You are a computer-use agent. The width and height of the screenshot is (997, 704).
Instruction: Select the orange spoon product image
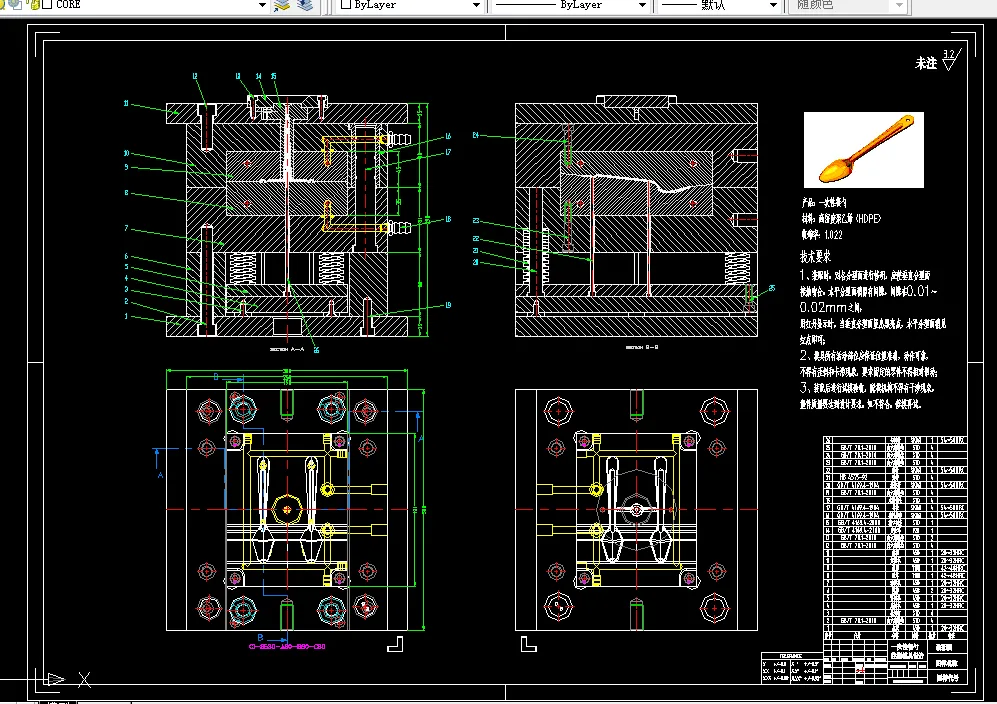click(863, 149)
